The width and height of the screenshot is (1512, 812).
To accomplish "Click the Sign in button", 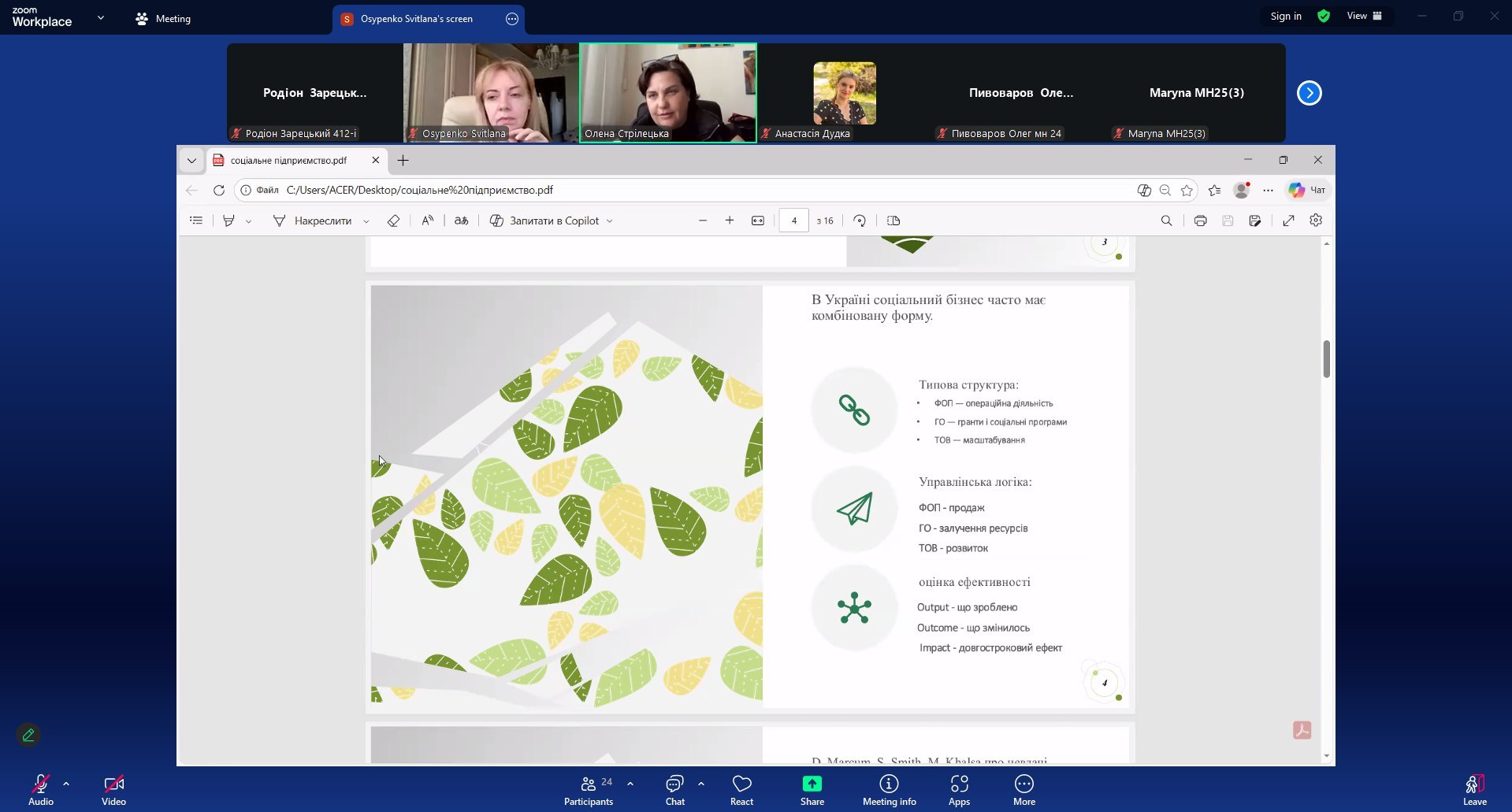I will (1285, 17).
